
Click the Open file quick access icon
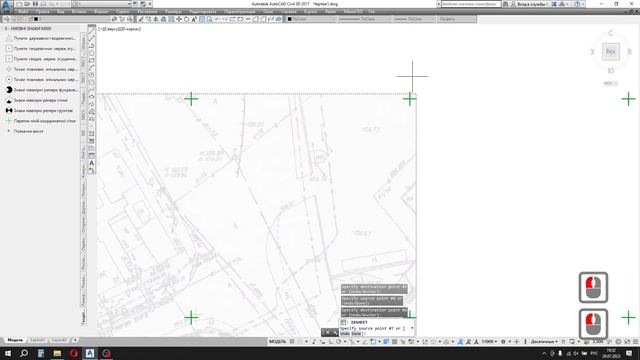click(x=27, y=4)
